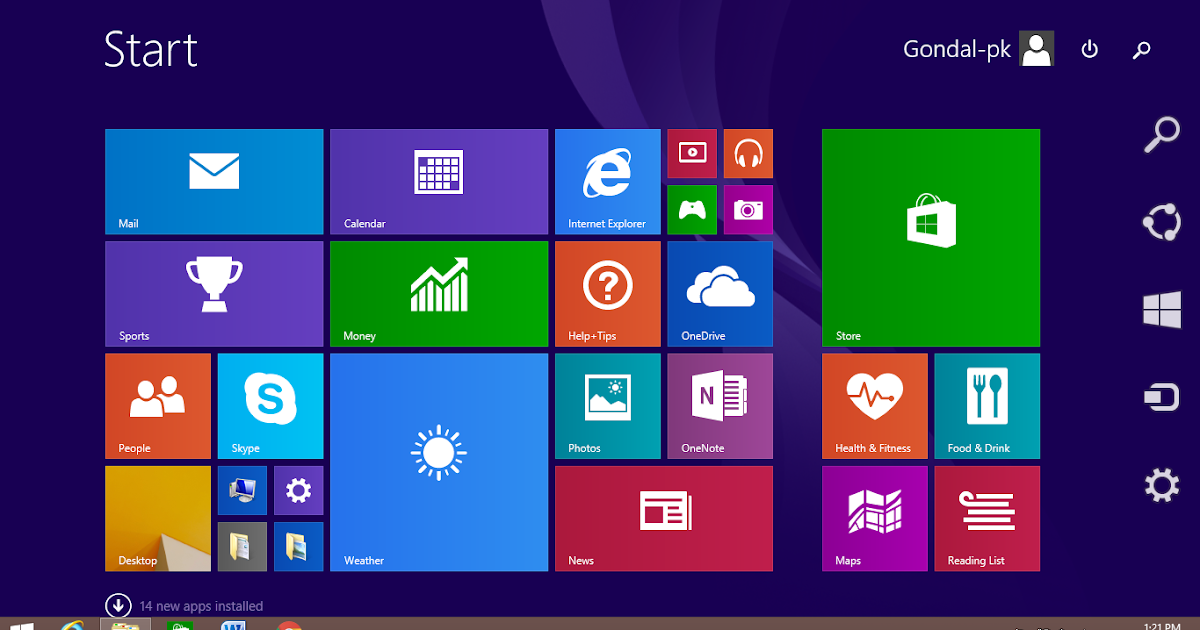Click the "Start" heading text

tap(151, 50)
